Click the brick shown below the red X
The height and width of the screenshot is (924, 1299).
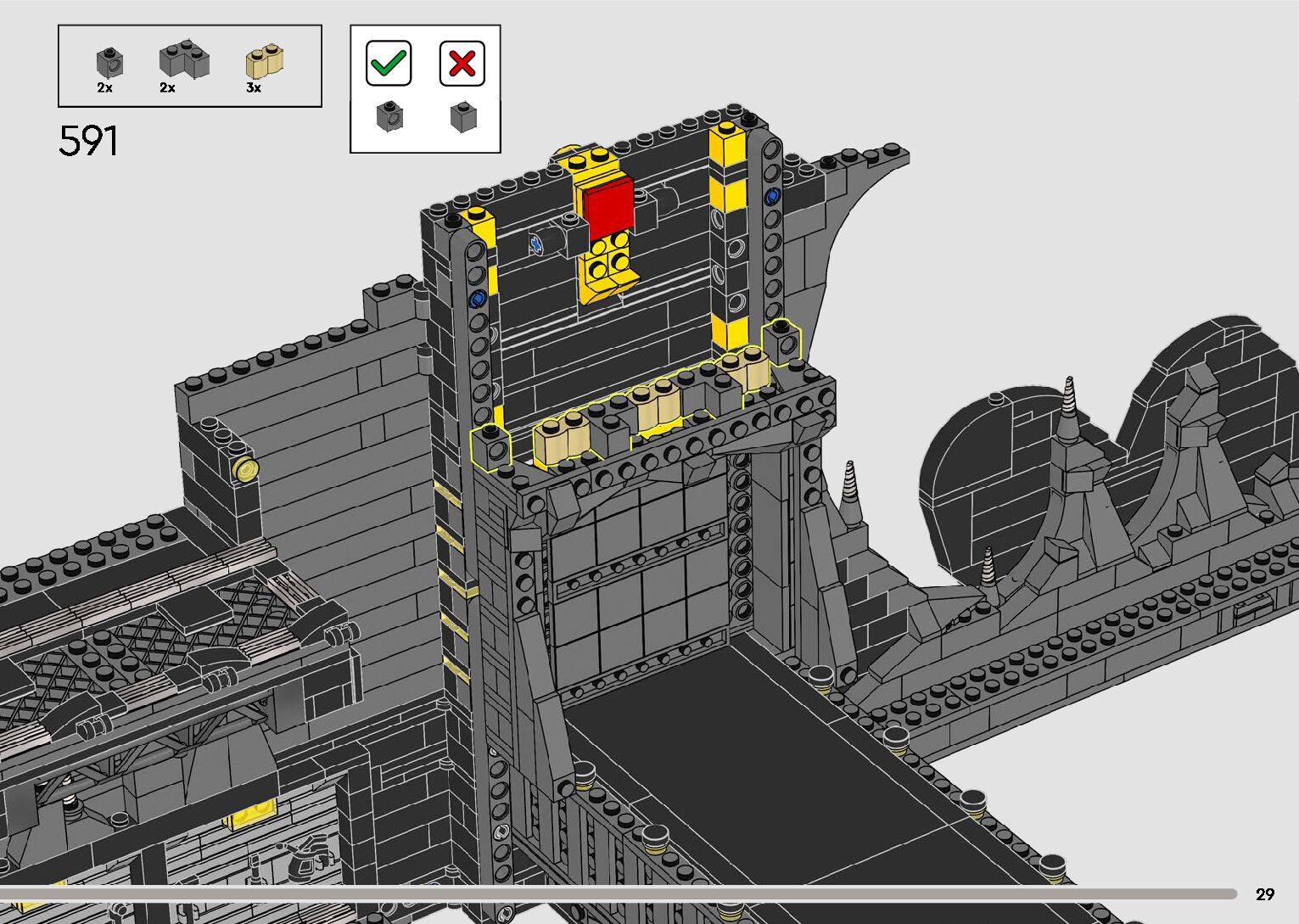(x=462, y=116)
